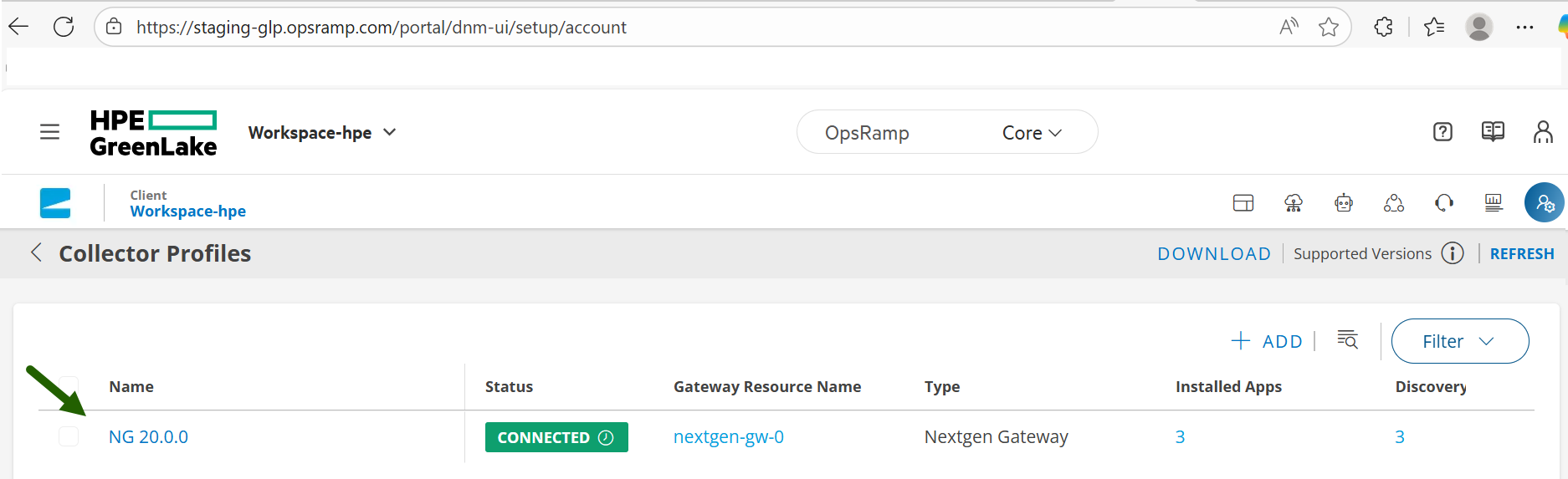The image size is (1568, 479).
Task: Select the Workspace-hpe client link
Action: tap(188, 211)
